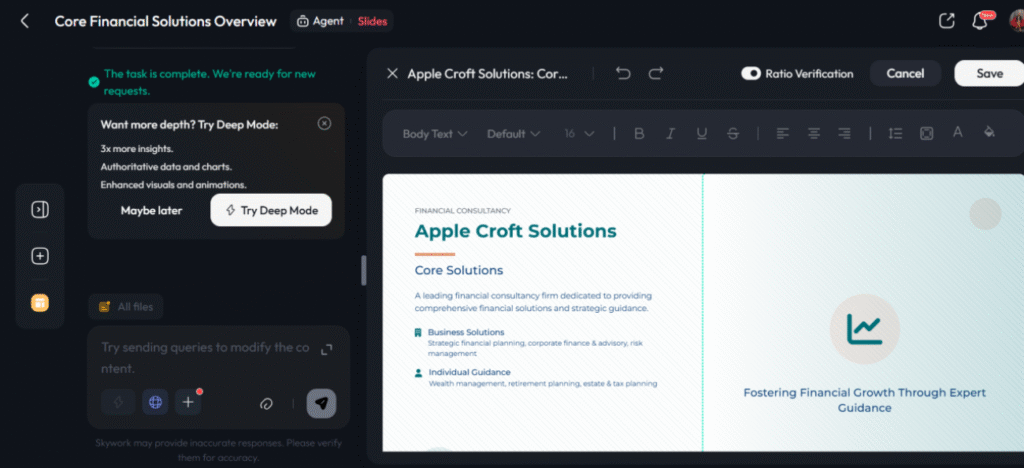Apply italic formatting to text
The height and width of the screenshot is (468, 1024).
(x=671, y=133)
